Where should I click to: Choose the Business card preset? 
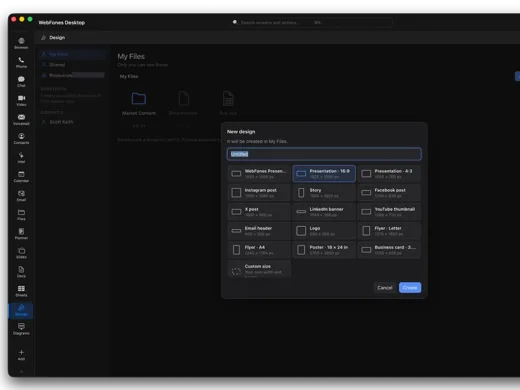389,250
